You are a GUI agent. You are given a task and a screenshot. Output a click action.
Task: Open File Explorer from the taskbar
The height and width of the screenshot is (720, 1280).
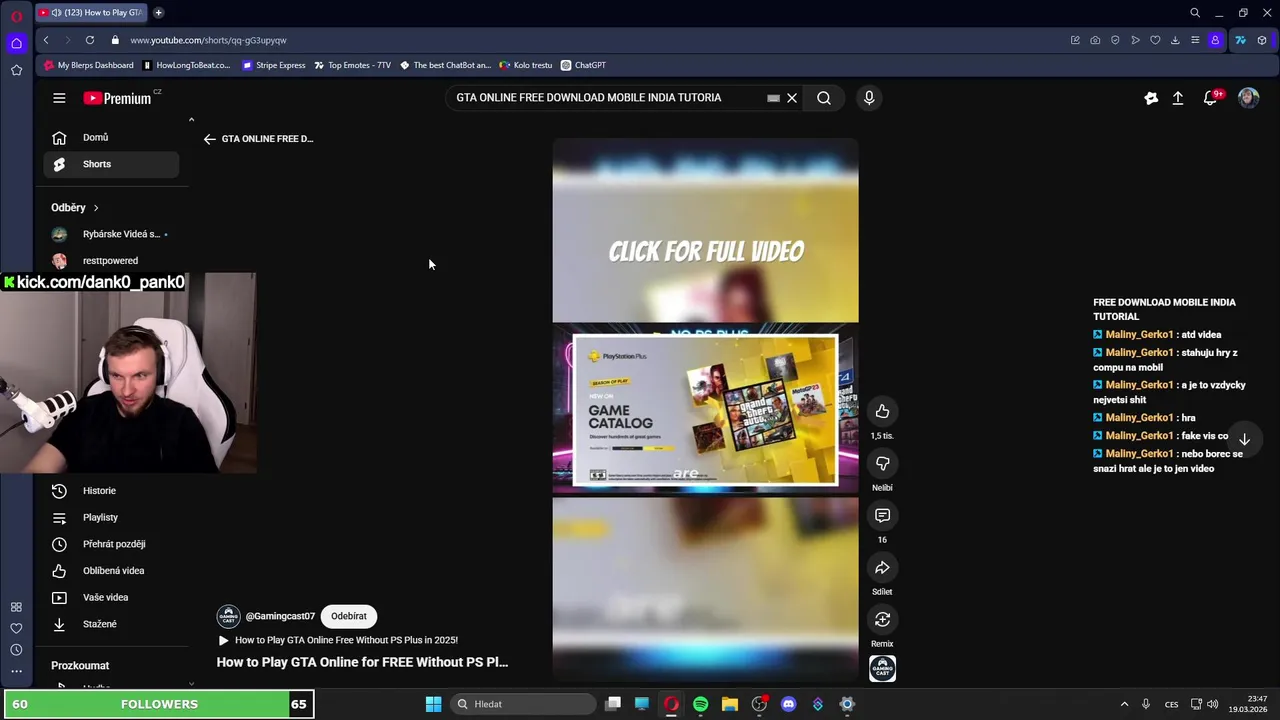coord(730,704)
